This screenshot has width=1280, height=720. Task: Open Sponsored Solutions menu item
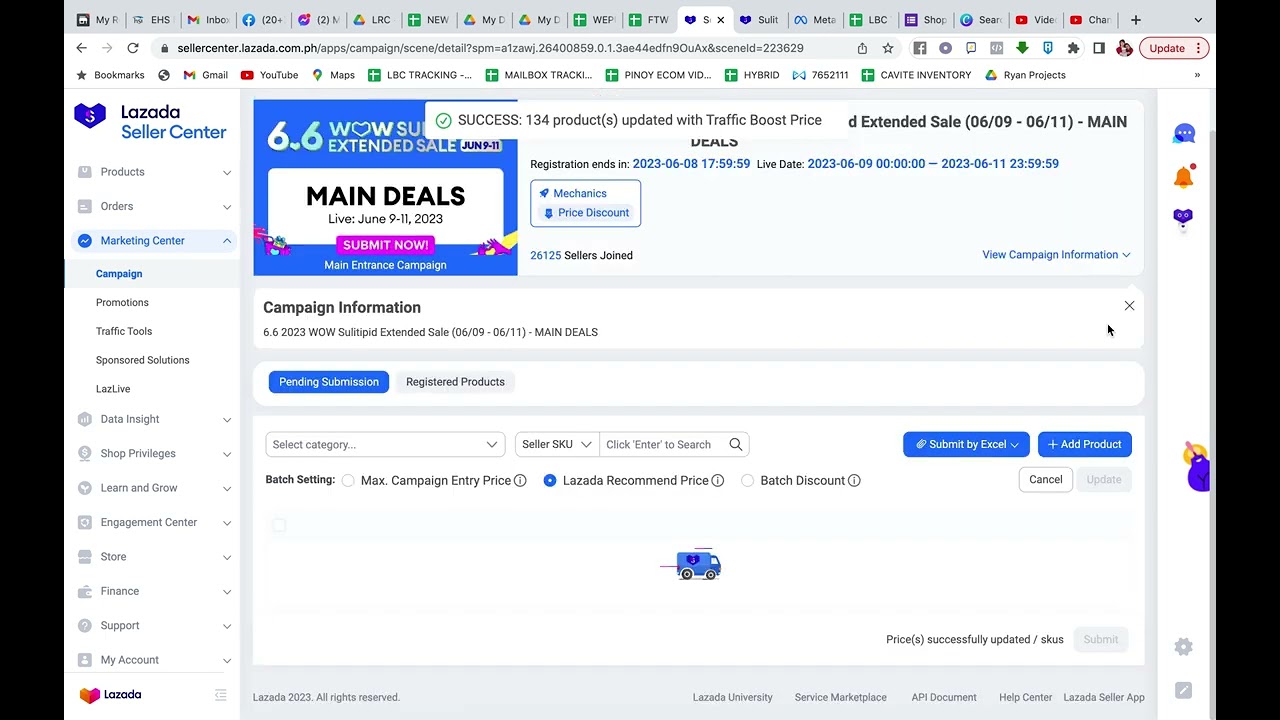click(142, 360)
